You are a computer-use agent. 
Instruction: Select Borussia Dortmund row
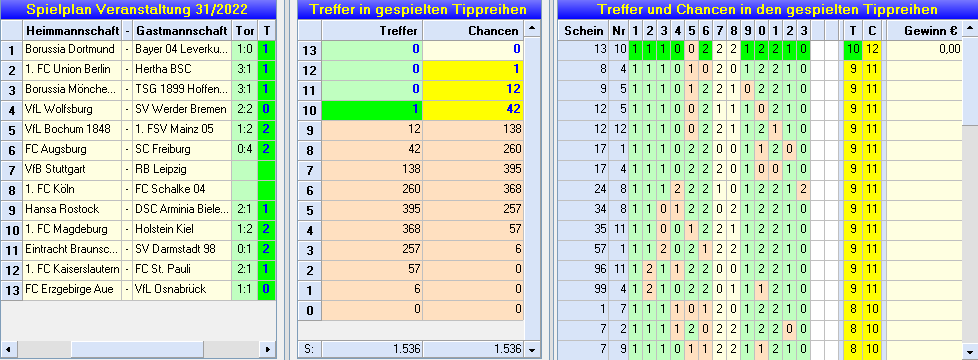pyautogui.click(x=138, y=50)
